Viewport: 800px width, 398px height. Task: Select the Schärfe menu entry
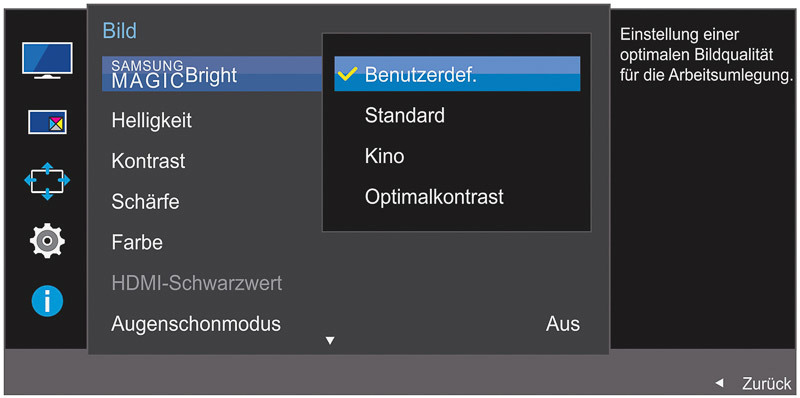tap(145, 202)
